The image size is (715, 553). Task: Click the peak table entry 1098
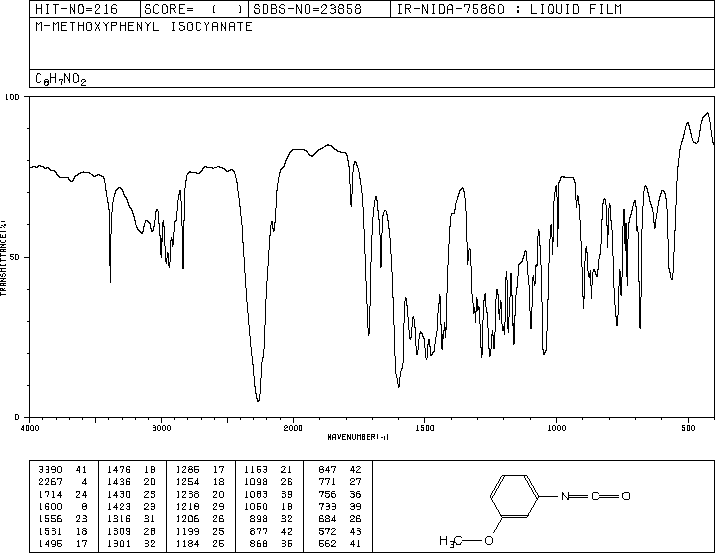pos(256,482)
